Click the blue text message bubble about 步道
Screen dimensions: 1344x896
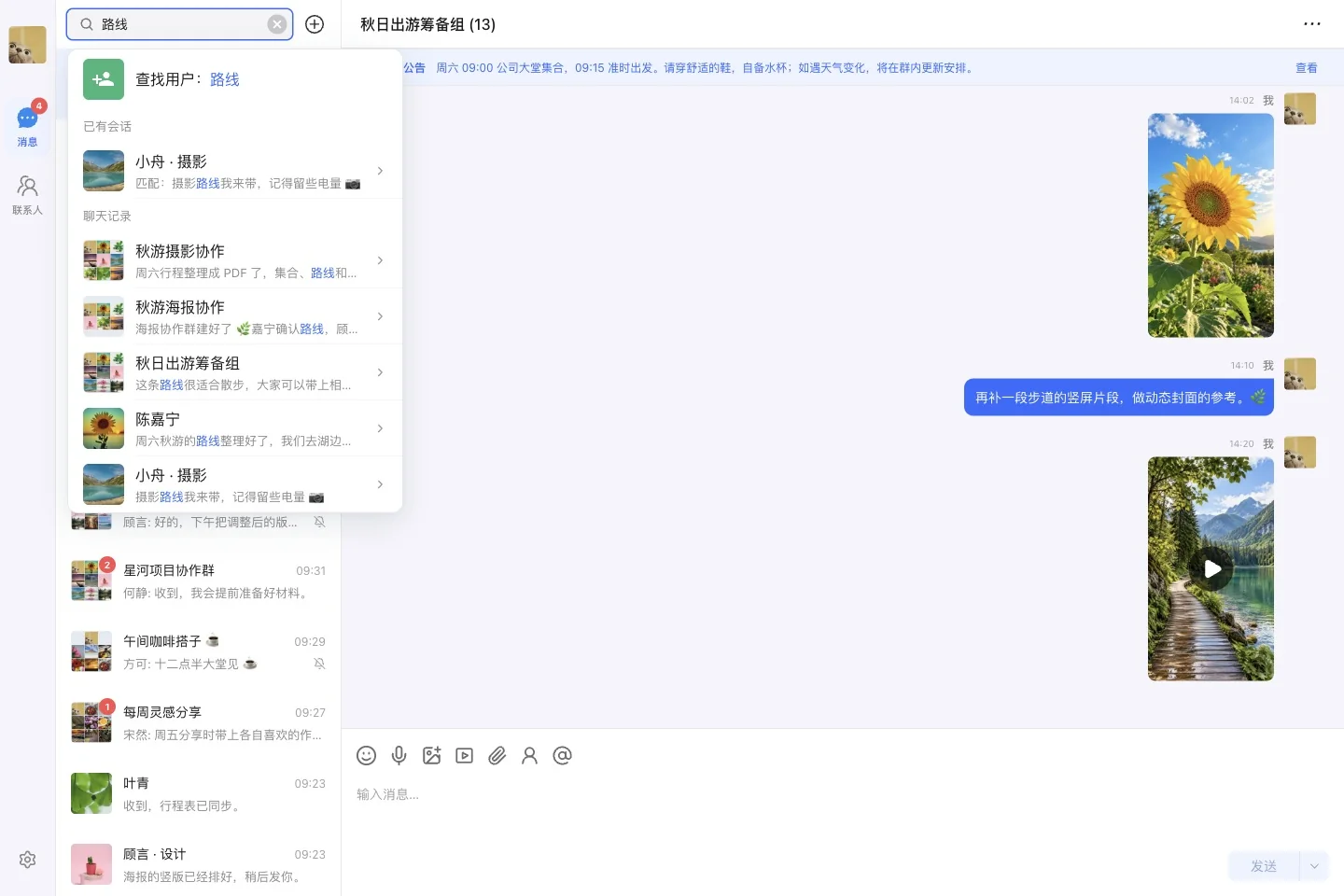(1119, 397)
